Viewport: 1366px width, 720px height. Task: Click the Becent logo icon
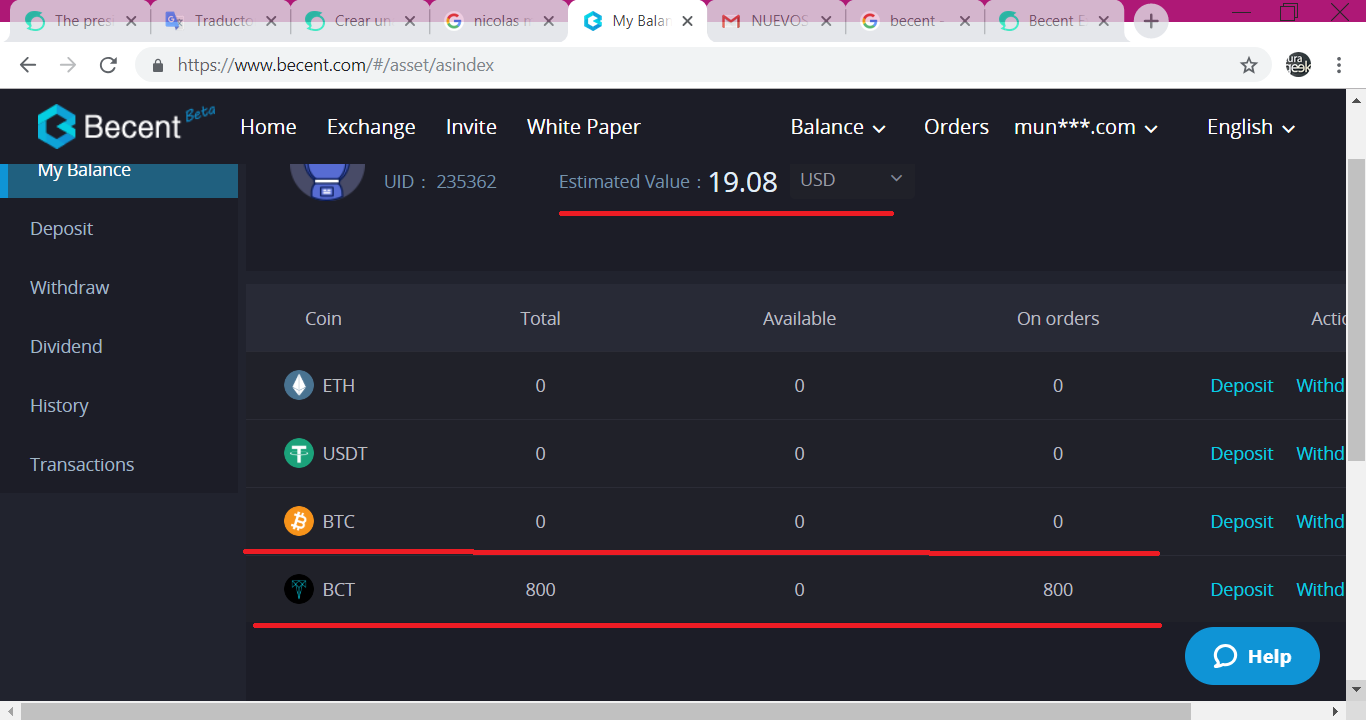[56, 127]
